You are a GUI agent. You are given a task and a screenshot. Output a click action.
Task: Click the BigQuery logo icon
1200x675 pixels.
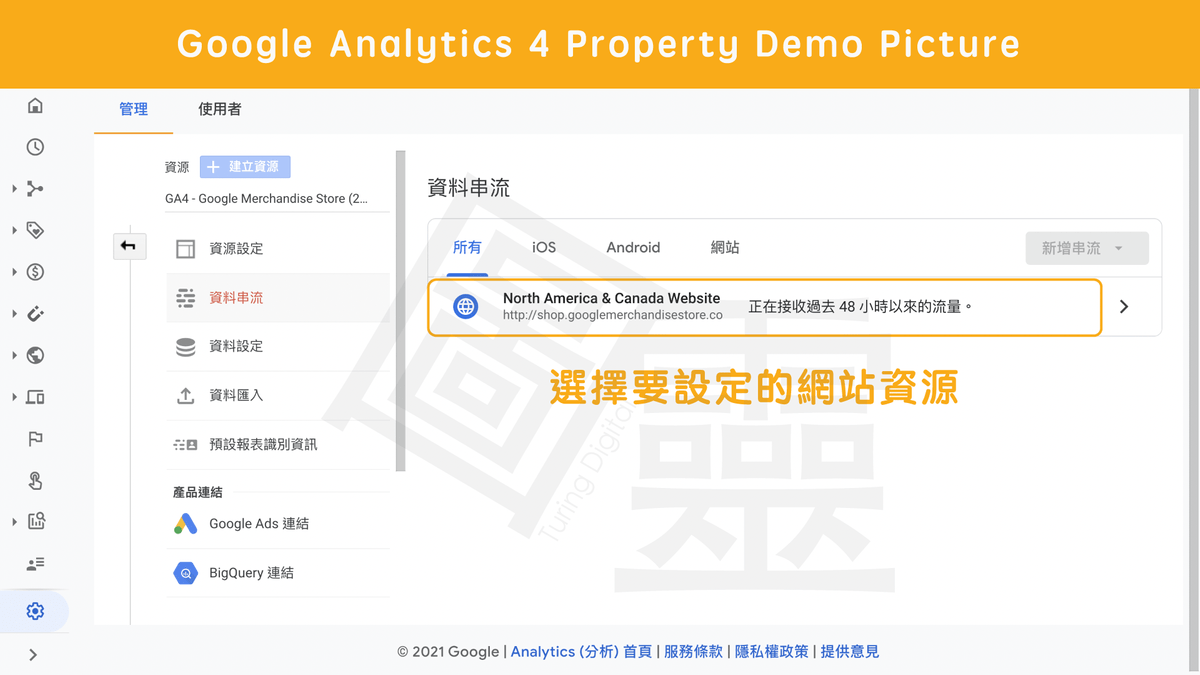coord(185,573)
